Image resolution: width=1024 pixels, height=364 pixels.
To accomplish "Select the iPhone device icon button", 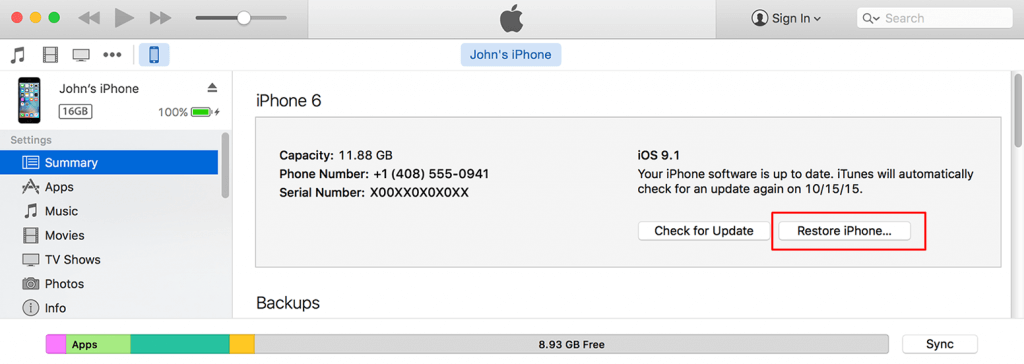I will click(154, 55).
